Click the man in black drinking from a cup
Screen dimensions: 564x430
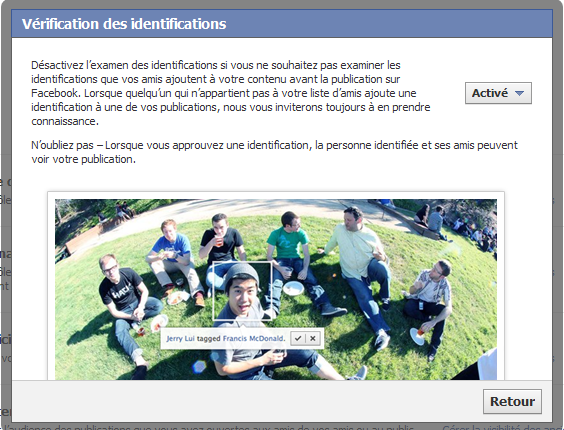tap(221, 248)
